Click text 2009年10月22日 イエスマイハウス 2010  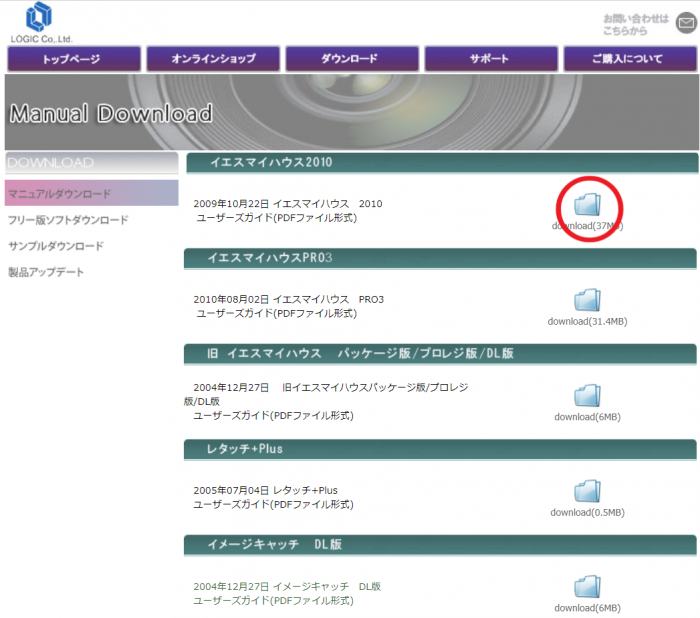coord(288,204)
